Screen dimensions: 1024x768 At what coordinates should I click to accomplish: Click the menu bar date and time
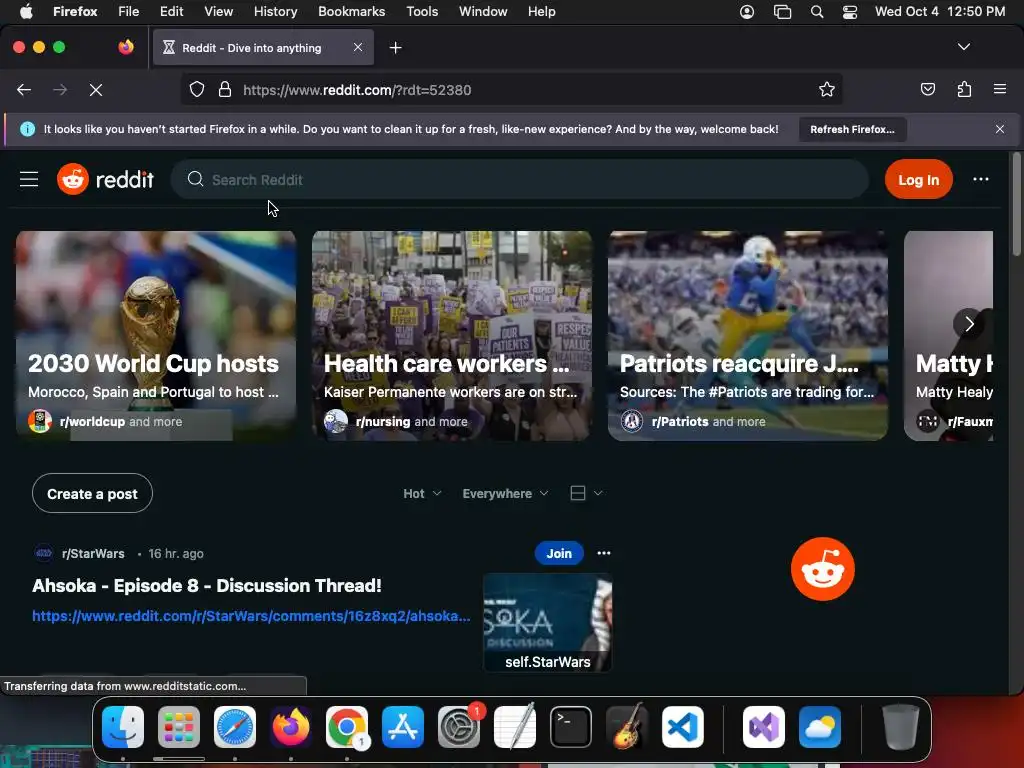click(940, 12)
